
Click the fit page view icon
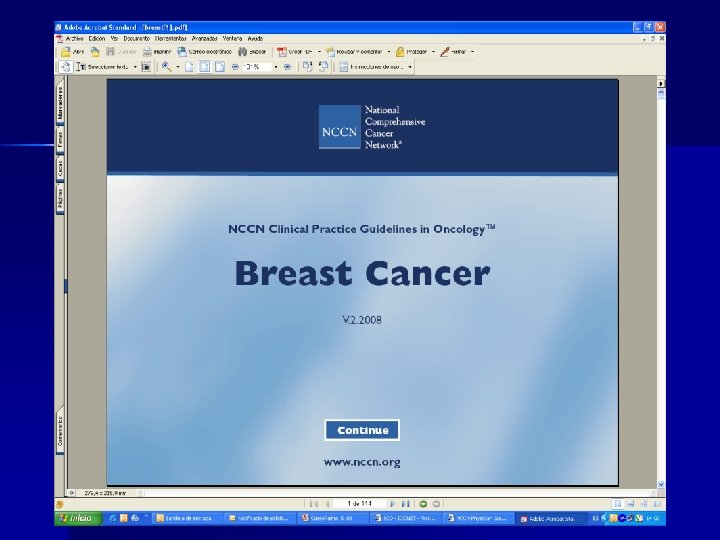[x=204, y=67]
